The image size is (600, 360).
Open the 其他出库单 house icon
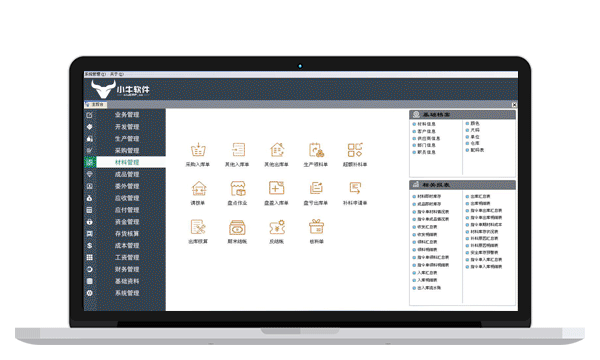pos(277,150)
